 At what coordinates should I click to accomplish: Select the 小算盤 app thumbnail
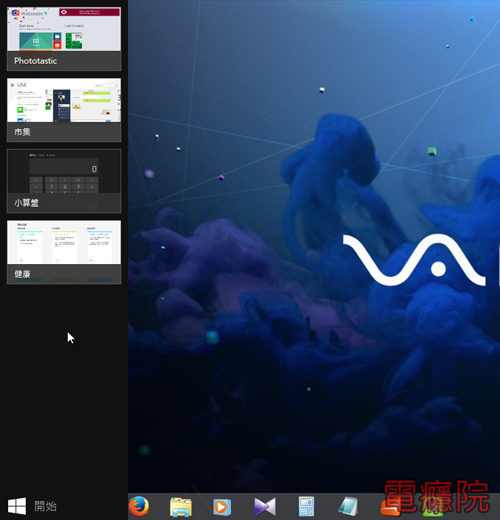click(x=64, y=181)
